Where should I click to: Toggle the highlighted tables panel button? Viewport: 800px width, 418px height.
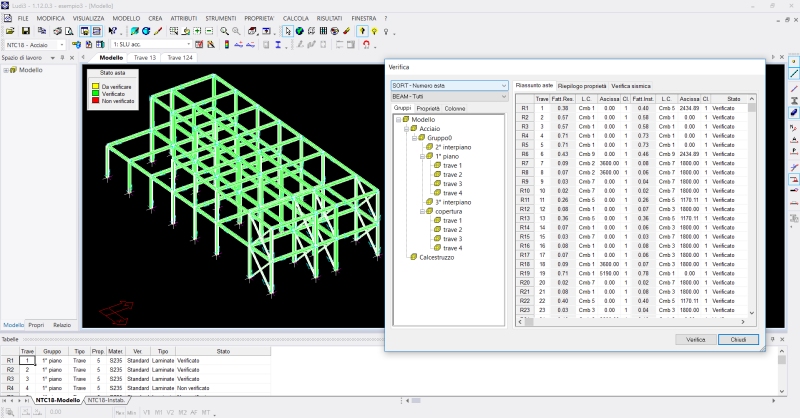point(96,31)
